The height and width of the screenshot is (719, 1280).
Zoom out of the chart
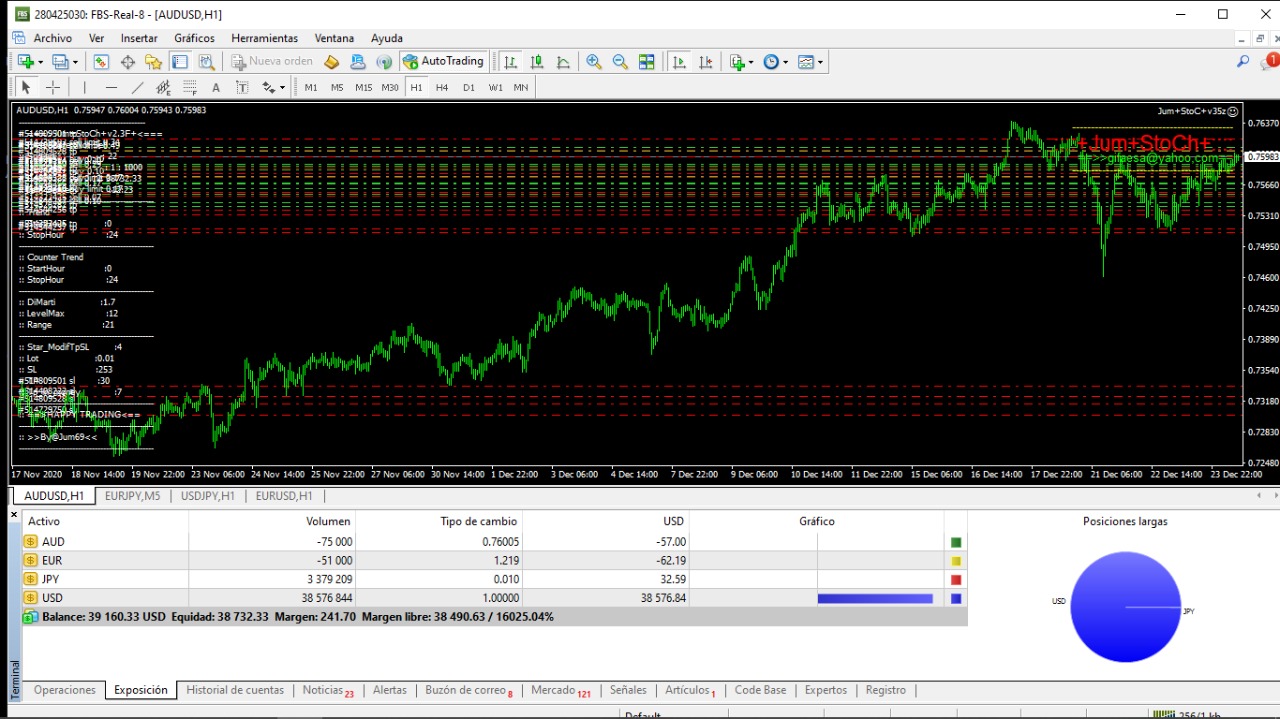620,61
